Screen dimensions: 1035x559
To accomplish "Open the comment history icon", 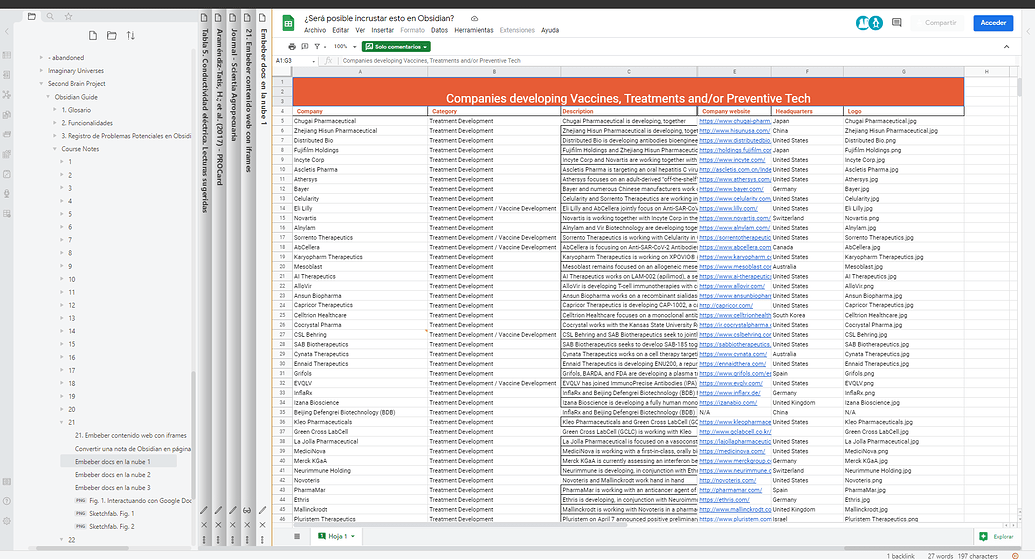I will coord(896,22).
